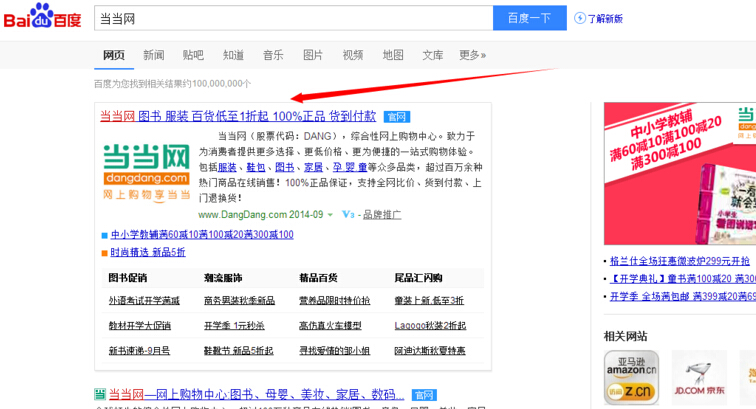756x409 pixels.
Task: Open the 服装 link in the description
Action: pos(227,167)
